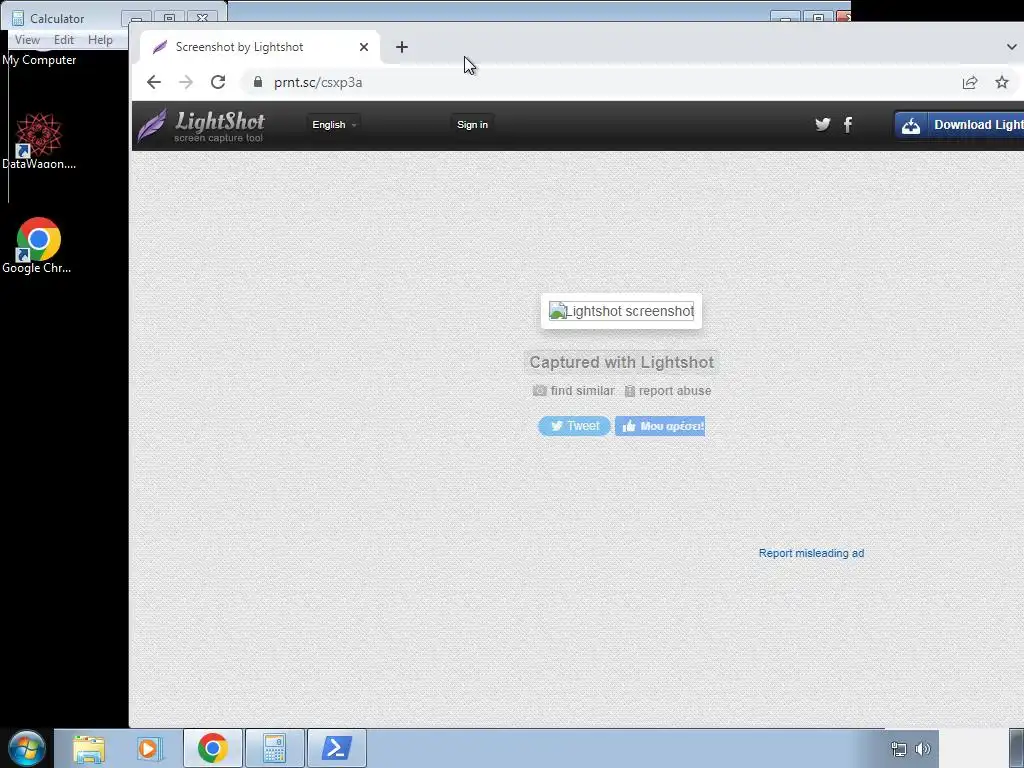Click the Captured with Lightshot heading
The width and height of the screenshot is (1024, 768).
pyautogui.click(x=621, y=362)
